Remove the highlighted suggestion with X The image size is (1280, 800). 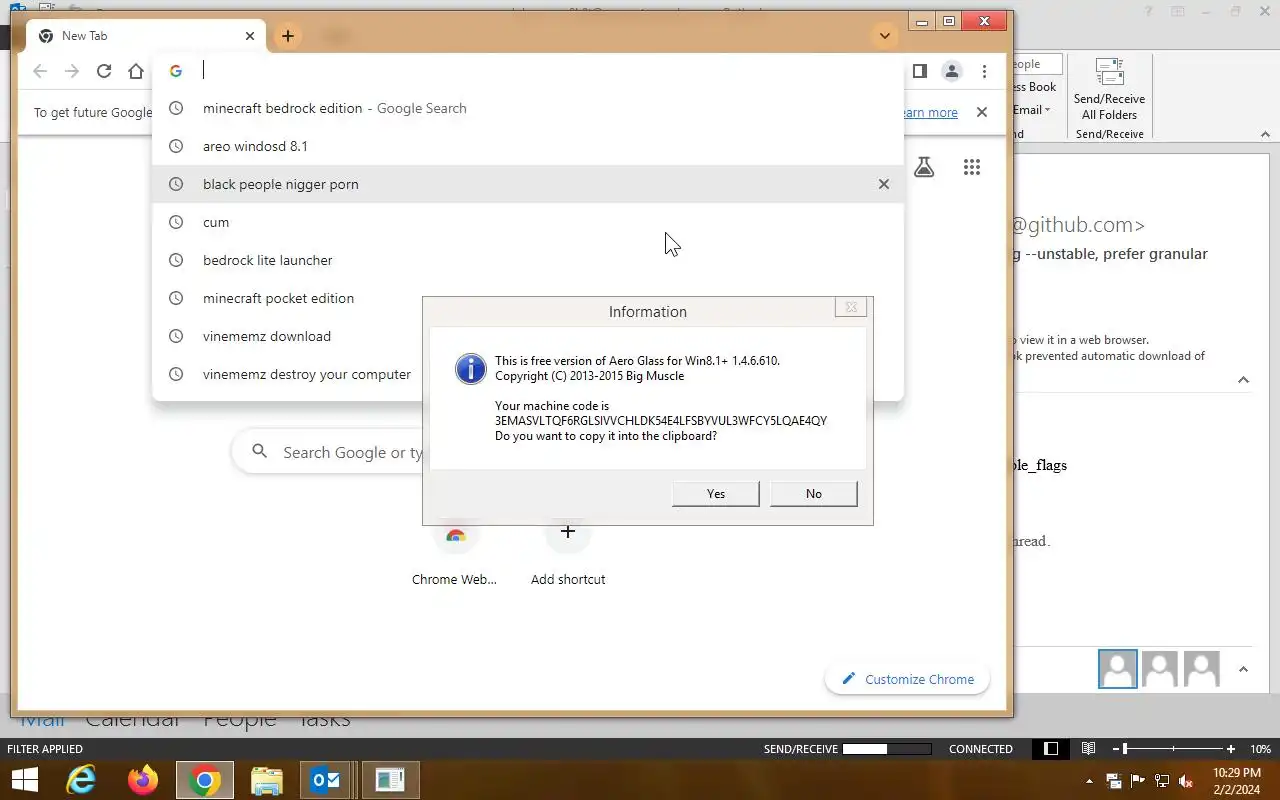(x=883, y=184)
